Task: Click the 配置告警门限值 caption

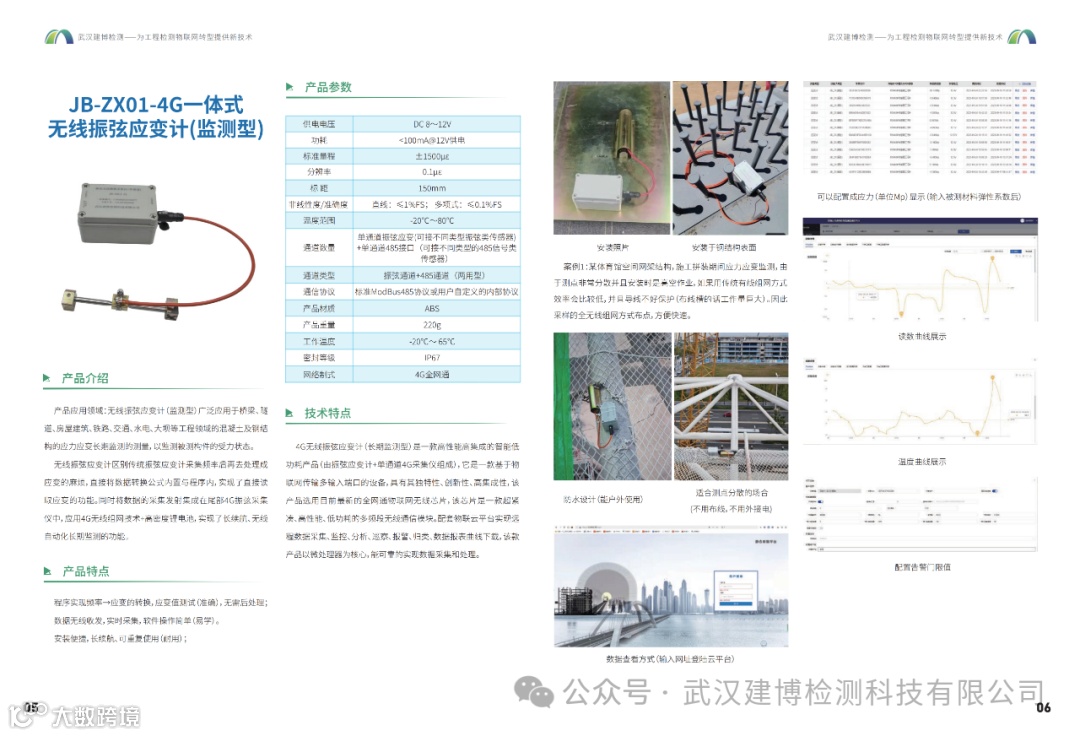Action: 922,567
